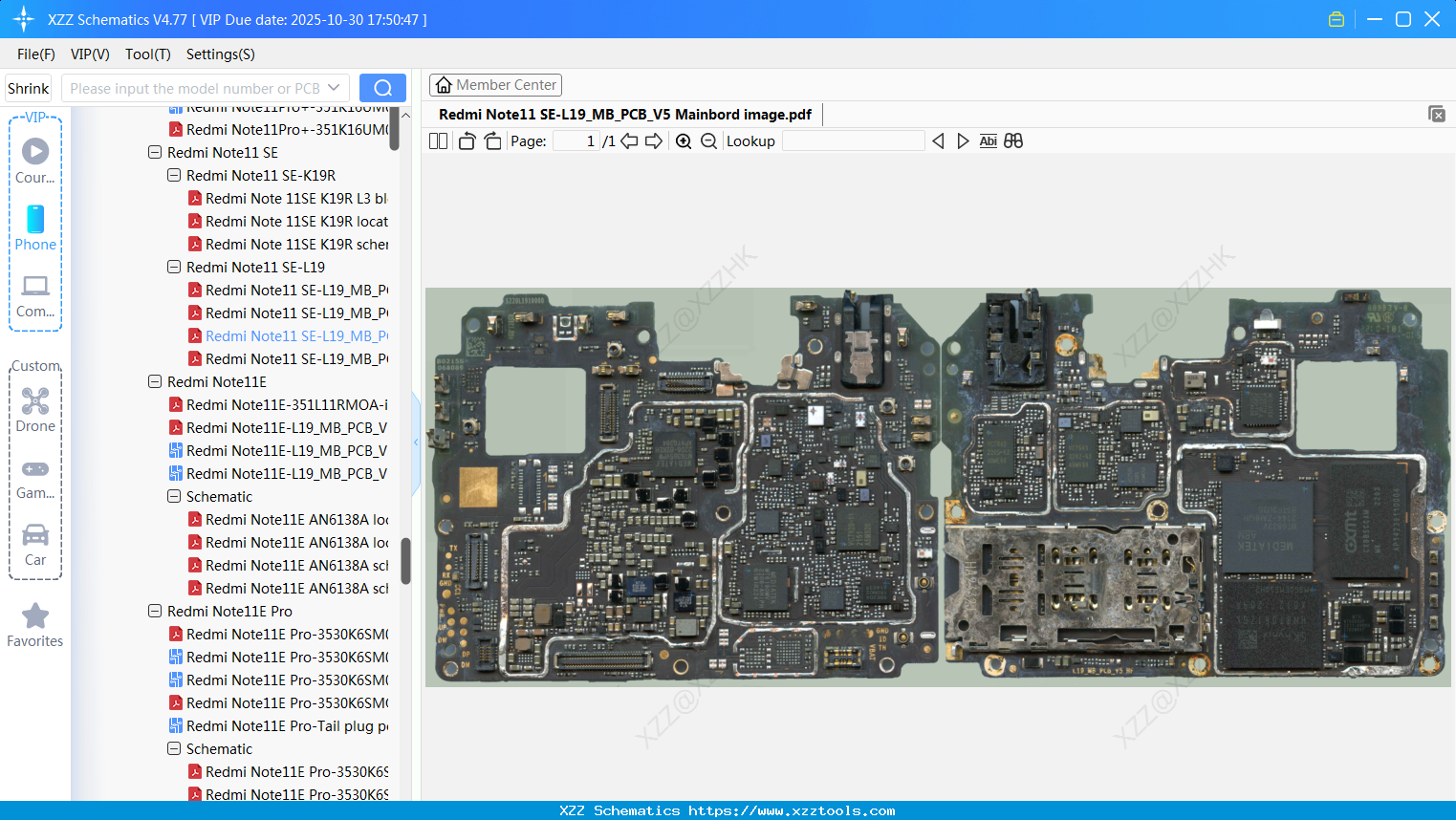Collapse the Redmi Note11 SE-L19 tree node

[174, 267]
